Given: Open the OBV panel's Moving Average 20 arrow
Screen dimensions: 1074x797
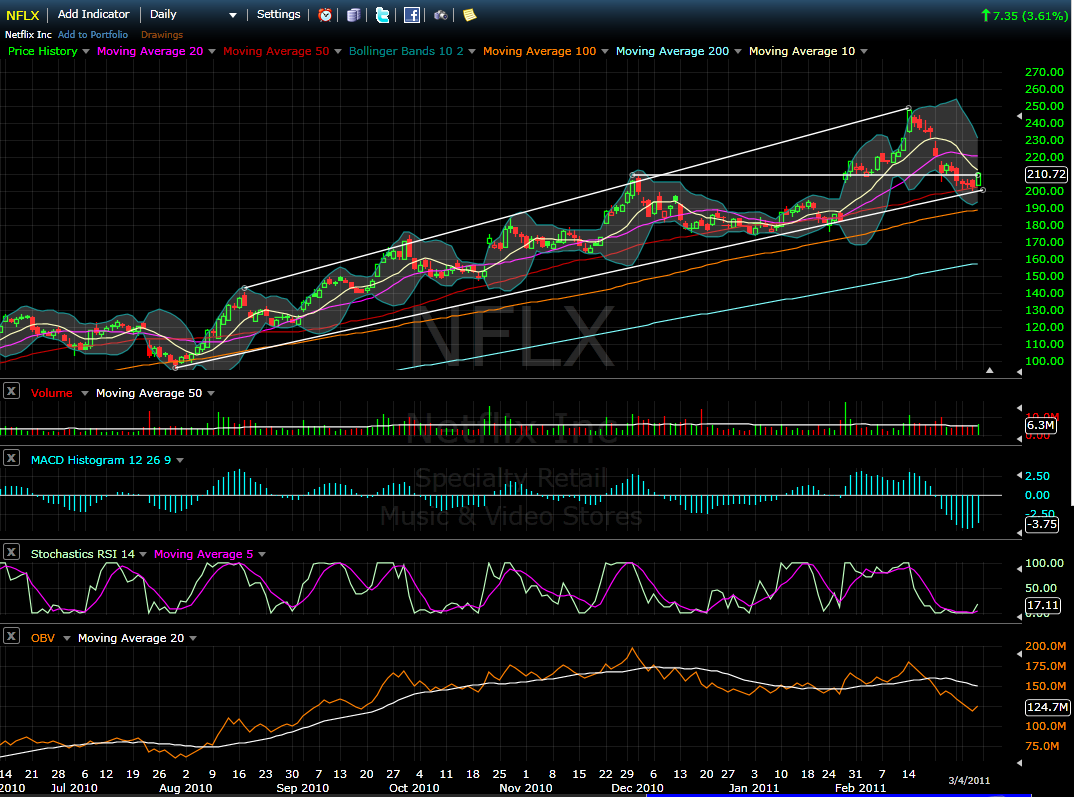Looking at the screenshot, I should click(x=193, y=638).
